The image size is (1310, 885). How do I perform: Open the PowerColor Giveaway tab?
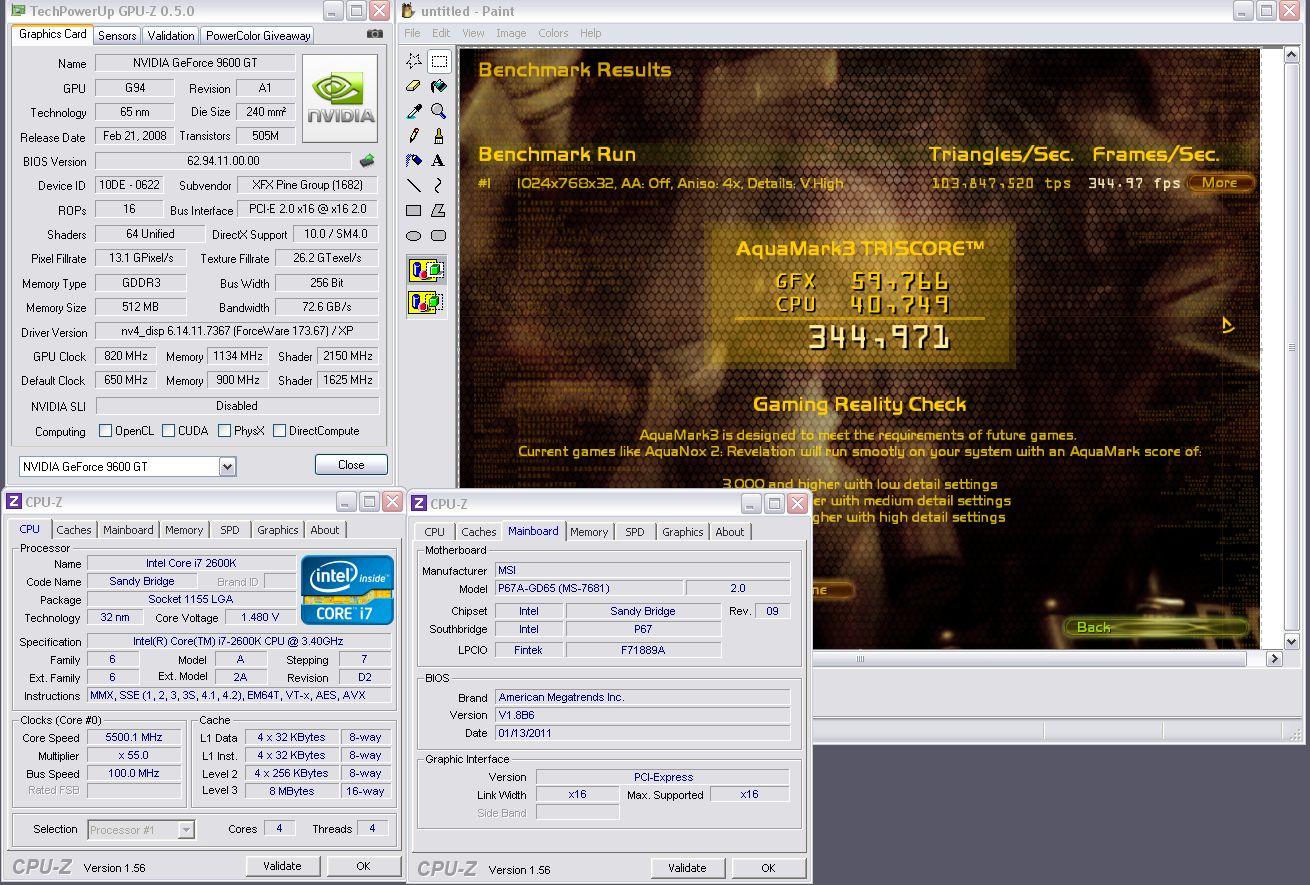(258, 35)
